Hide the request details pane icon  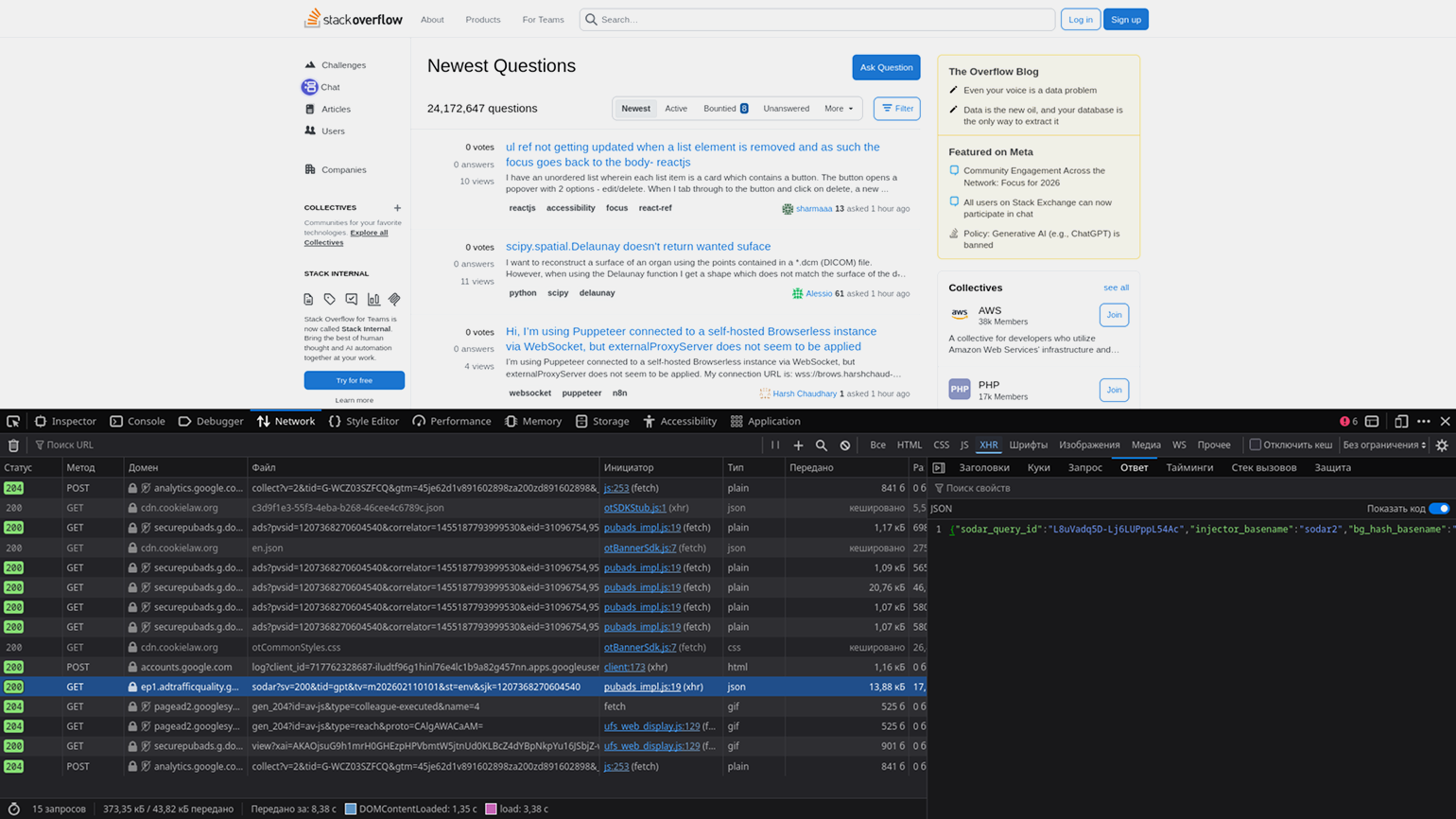click(939, 468)
